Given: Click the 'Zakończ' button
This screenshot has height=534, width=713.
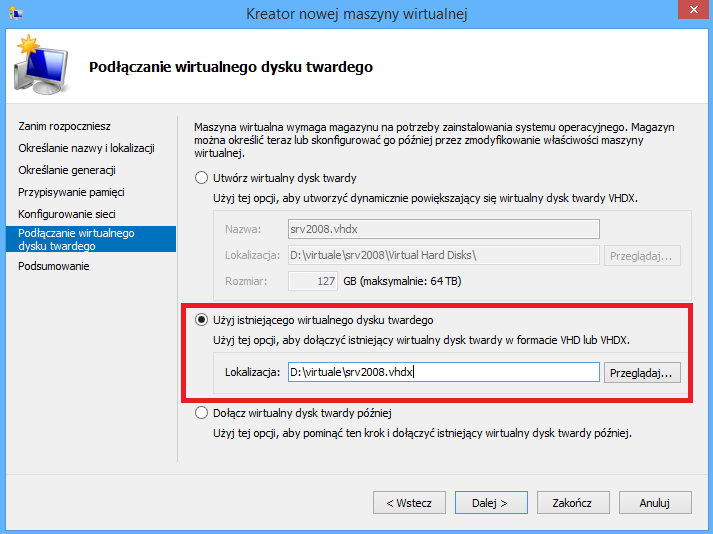Looking at the screenshot, I should coord(573,503).
